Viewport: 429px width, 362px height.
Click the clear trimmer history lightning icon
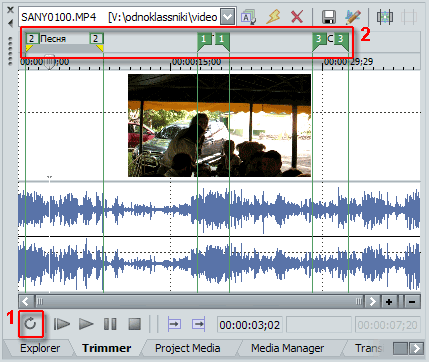coord(273,17)
